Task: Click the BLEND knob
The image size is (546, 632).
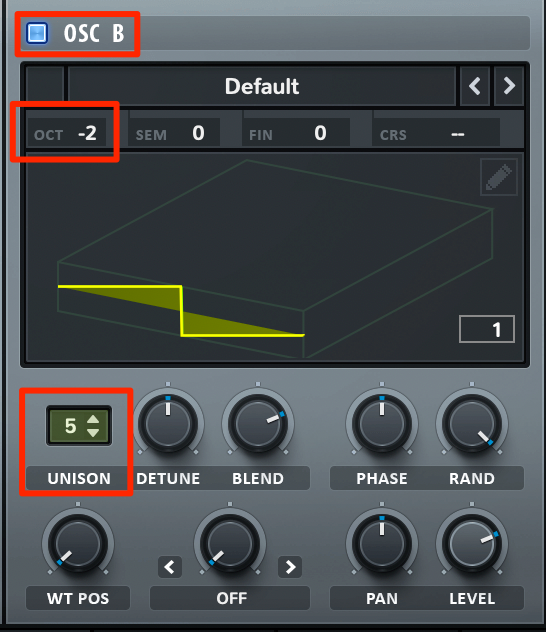Action: 258,424
